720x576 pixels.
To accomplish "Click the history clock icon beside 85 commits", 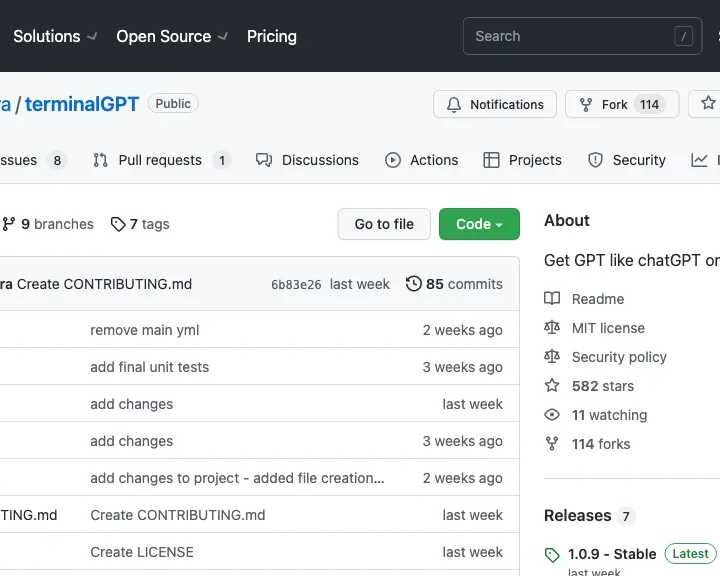I will click(413, 284).
